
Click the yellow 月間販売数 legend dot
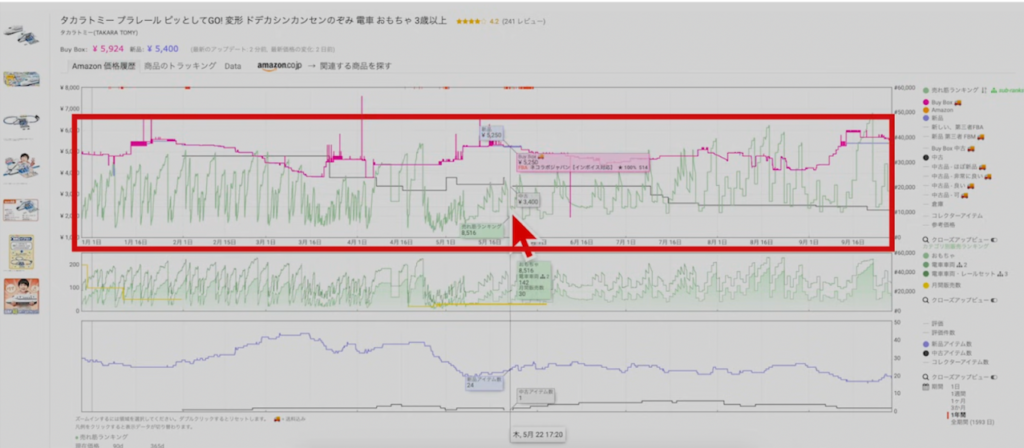point(925,286)
